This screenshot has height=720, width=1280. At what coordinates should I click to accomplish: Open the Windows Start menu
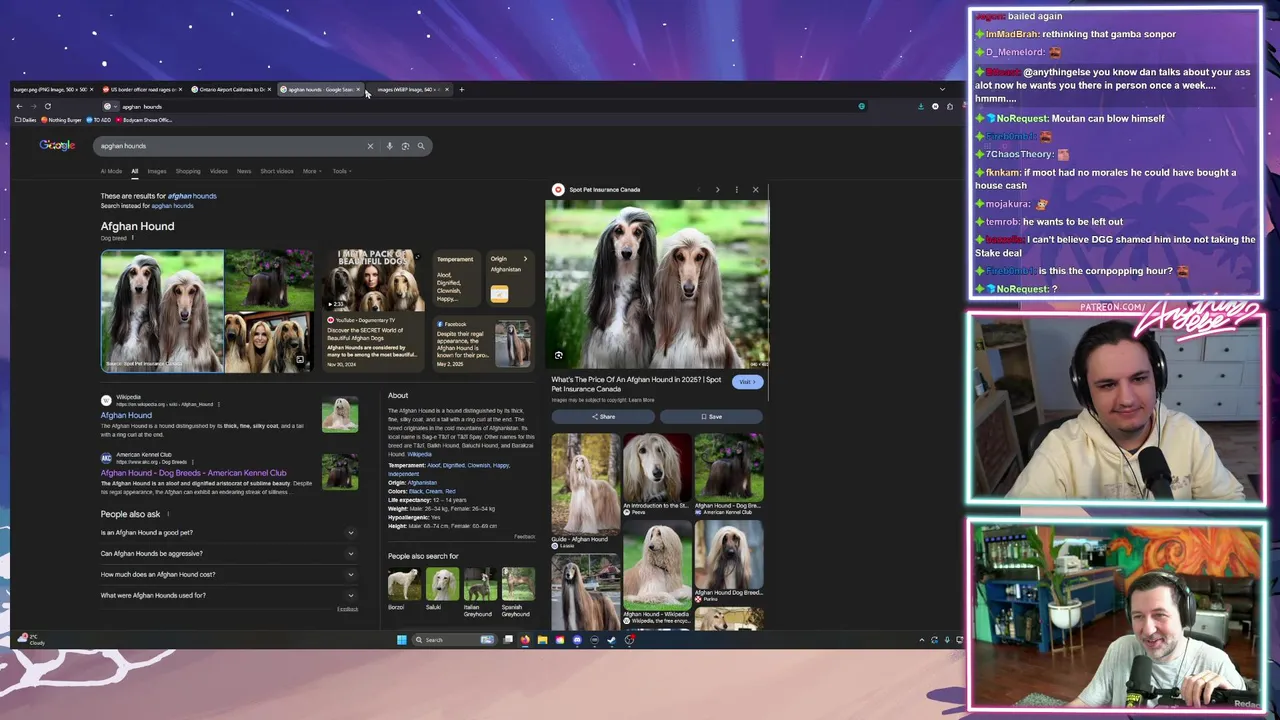[x=402, y=640]
